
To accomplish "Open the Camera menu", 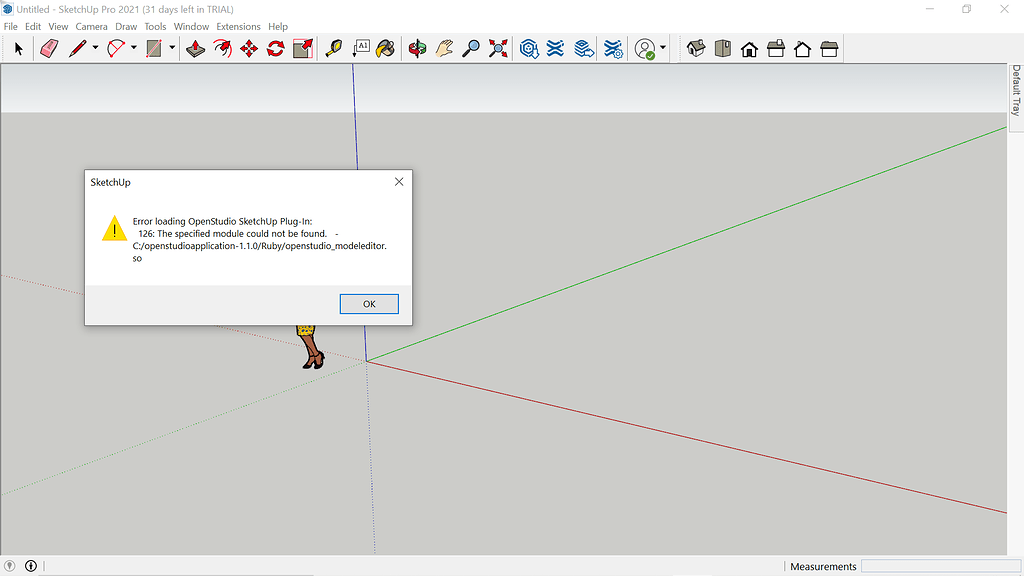I will [91, 26].
